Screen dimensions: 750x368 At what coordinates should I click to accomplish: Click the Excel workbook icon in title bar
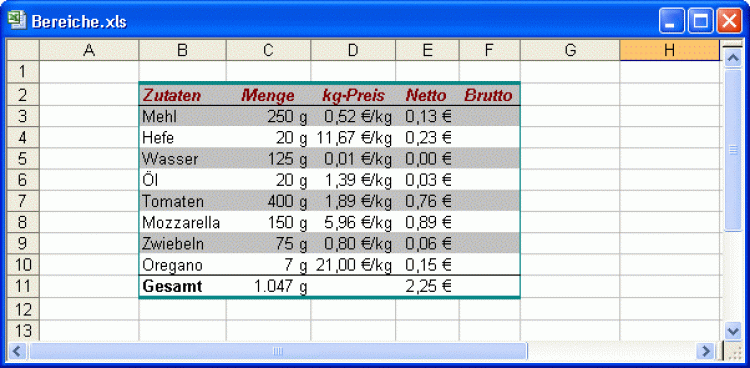[17, 21]
